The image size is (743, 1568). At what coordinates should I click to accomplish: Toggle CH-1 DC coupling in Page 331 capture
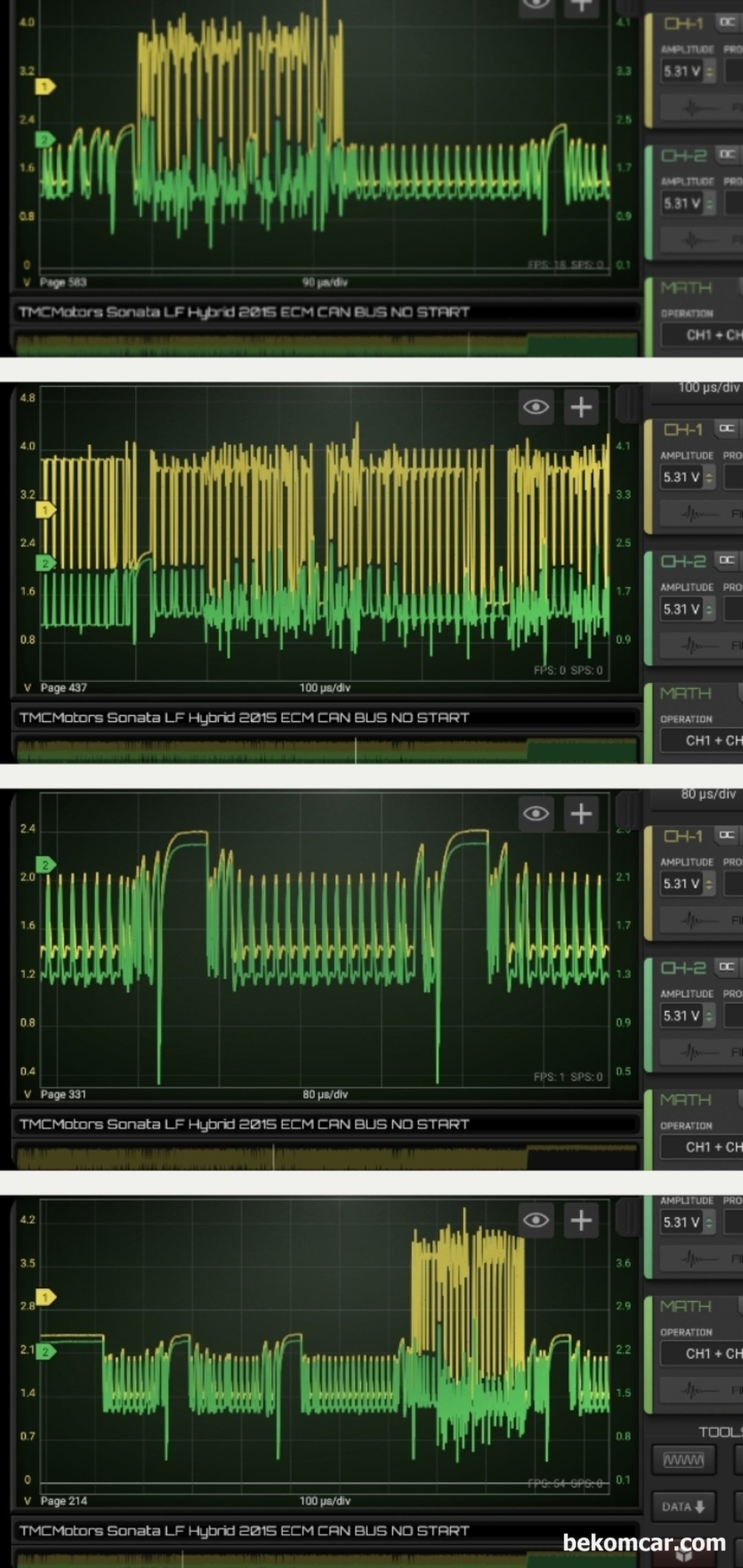point(727,835)
